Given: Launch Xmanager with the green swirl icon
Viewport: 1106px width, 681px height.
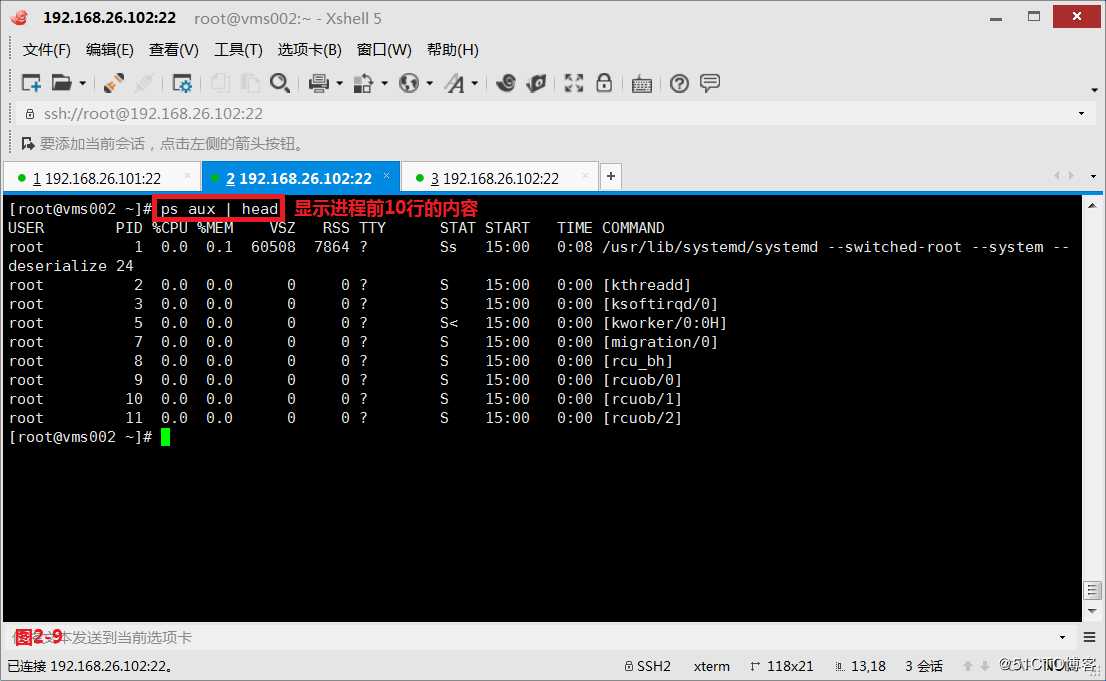Looking at the screenshot, I should 537,83.
